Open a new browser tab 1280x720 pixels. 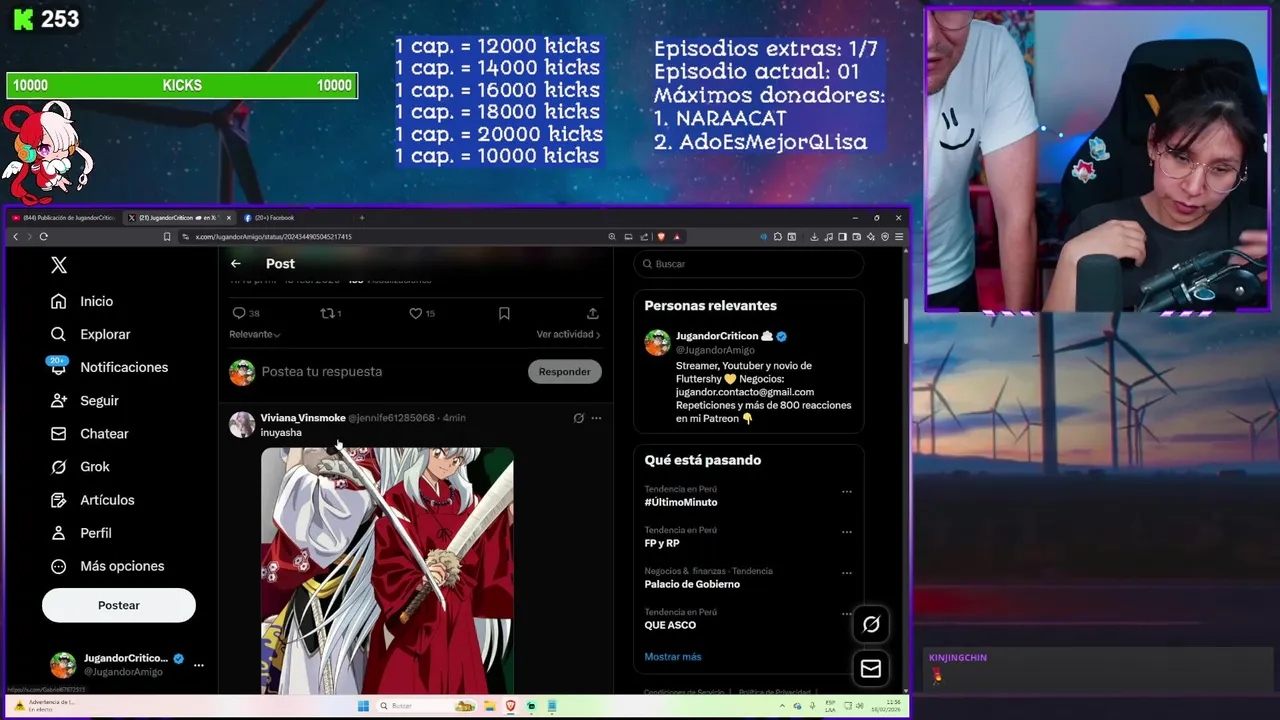(x=362, y=218)
